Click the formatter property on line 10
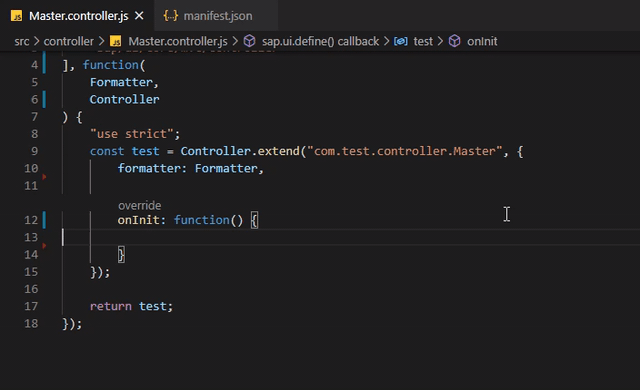The image size is (640, 390). coord(149,168)
